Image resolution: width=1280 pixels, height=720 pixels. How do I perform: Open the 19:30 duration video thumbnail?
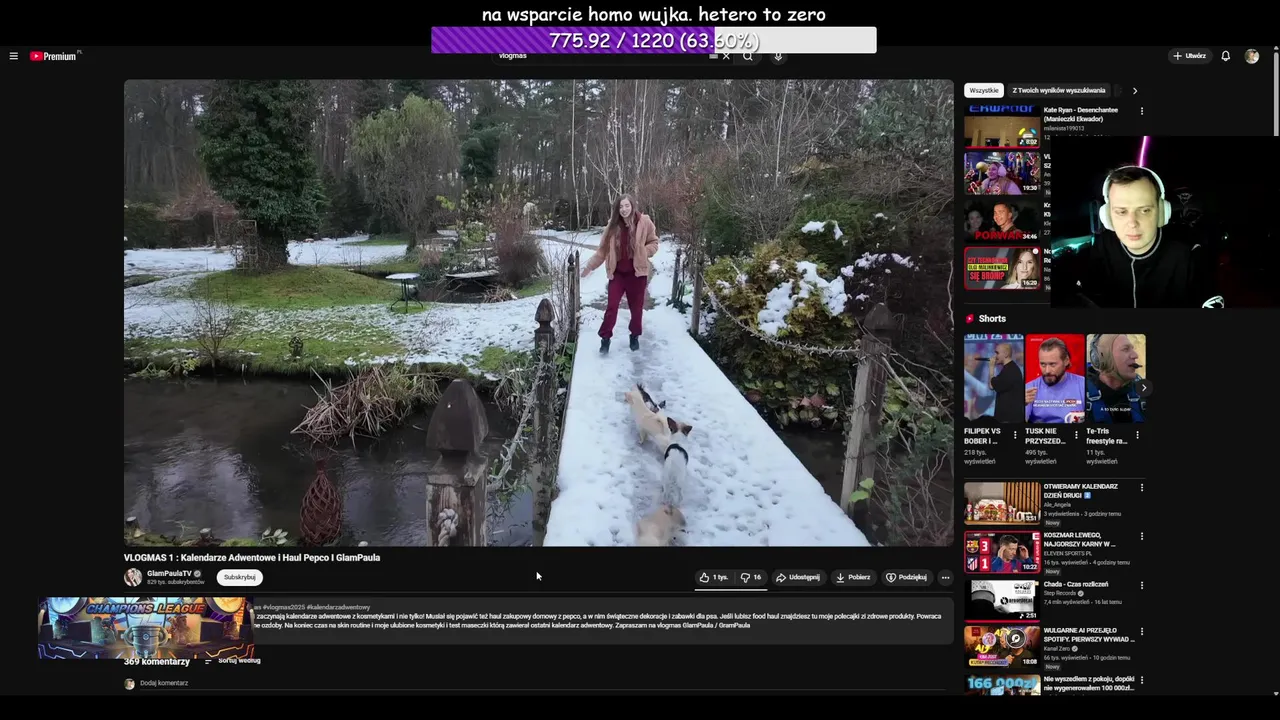click(1002, 173)
